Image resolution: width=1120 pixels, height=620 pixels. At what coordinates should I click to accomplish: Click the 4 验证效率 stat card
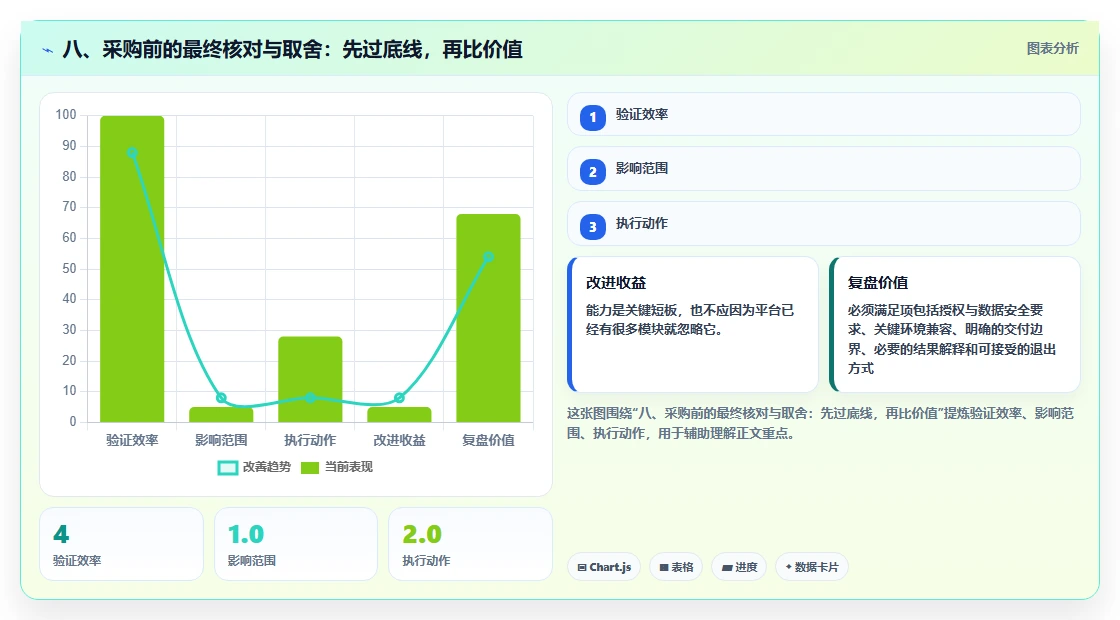click(121, 544)
